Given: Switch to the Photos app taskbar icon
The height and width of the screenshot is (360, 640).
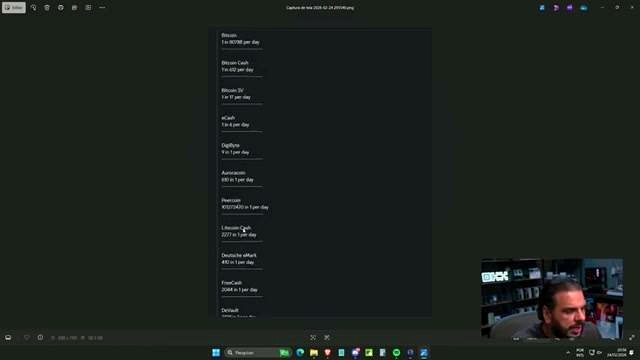Looking at the screenshot, I should [x=424, y=352].
